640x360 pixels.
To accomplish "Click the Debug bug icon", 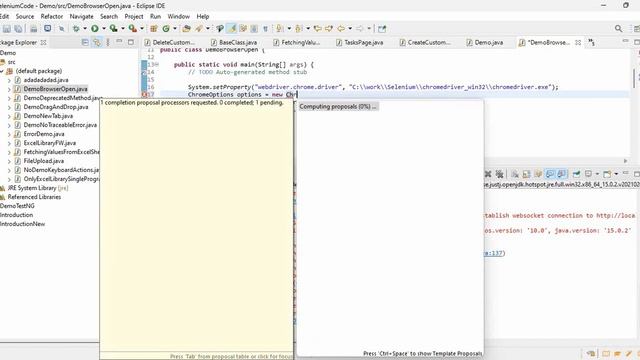I will pos(76,29).
